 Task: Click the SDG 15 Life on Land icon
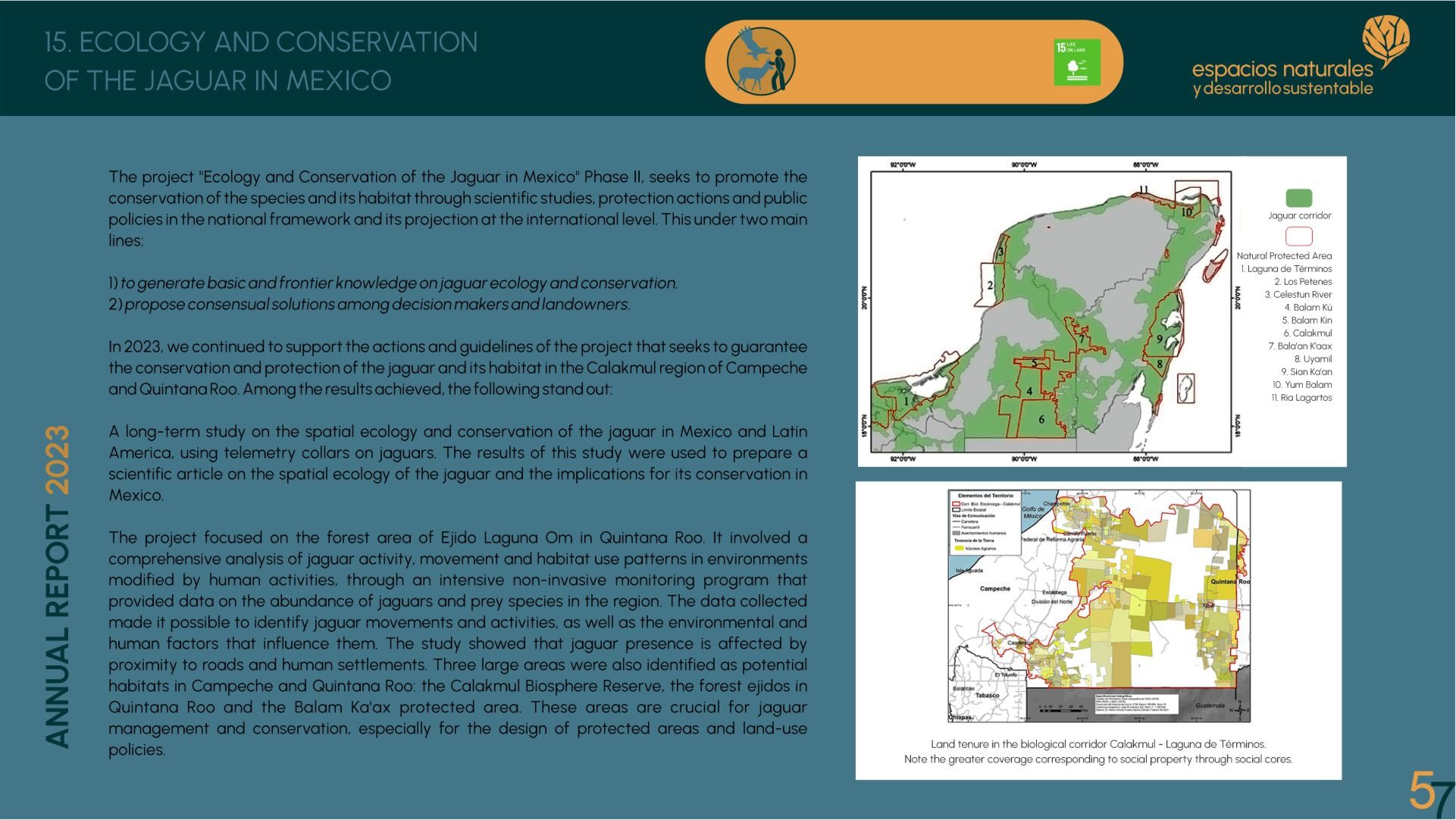(x=1077, y=62)
